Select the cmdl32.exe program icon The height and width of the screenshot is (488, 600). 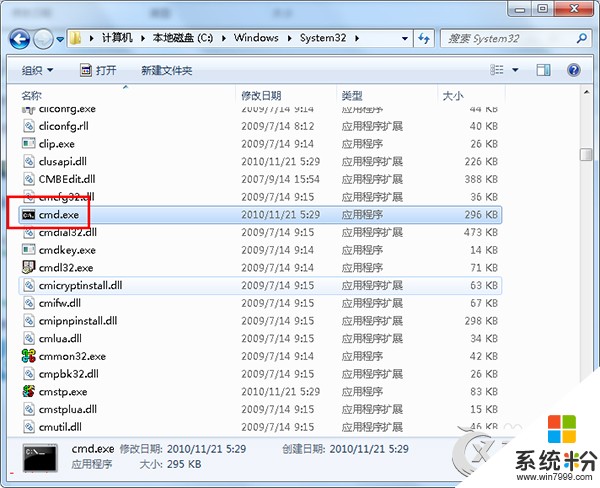coord(29,267)
